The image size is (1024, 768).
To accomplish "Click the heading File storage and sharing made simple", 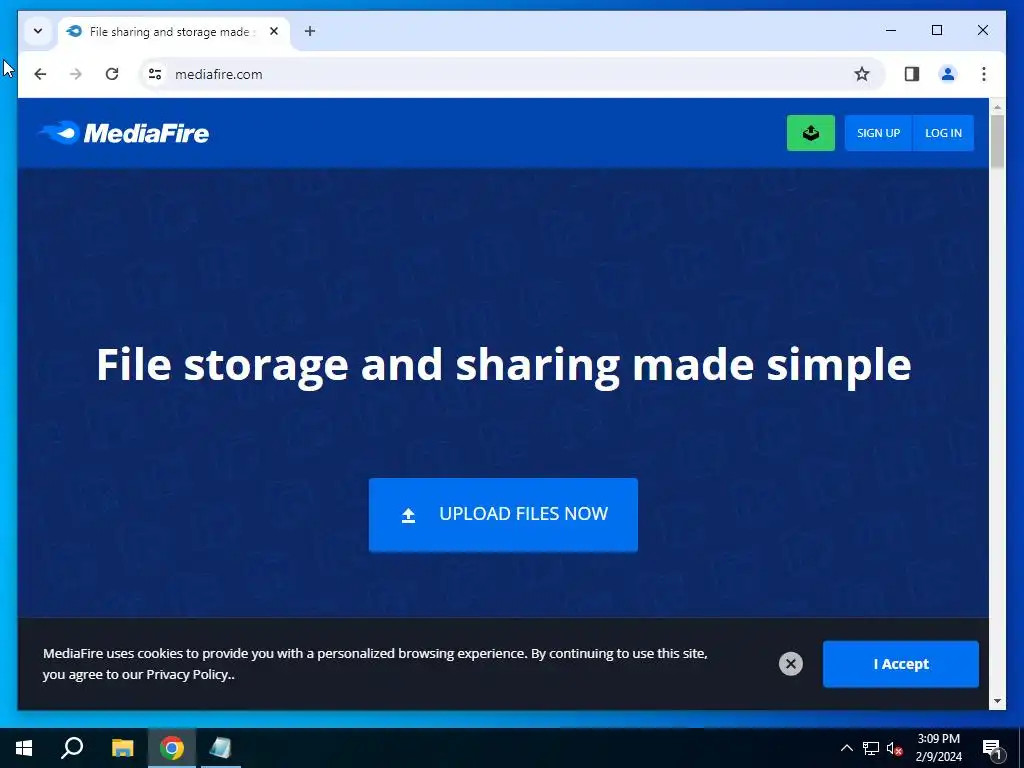I will 504,364.
